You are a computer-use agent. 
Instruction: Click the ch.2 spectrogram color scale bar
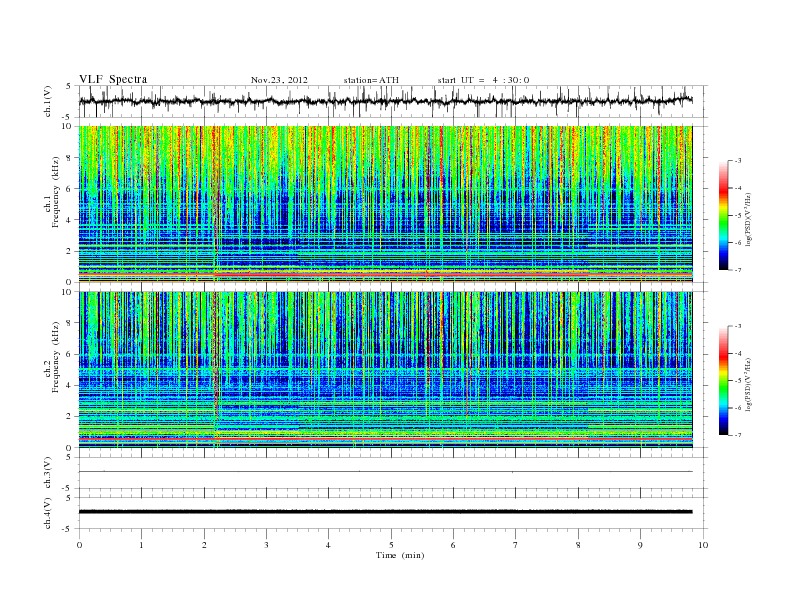pos(723,381)
